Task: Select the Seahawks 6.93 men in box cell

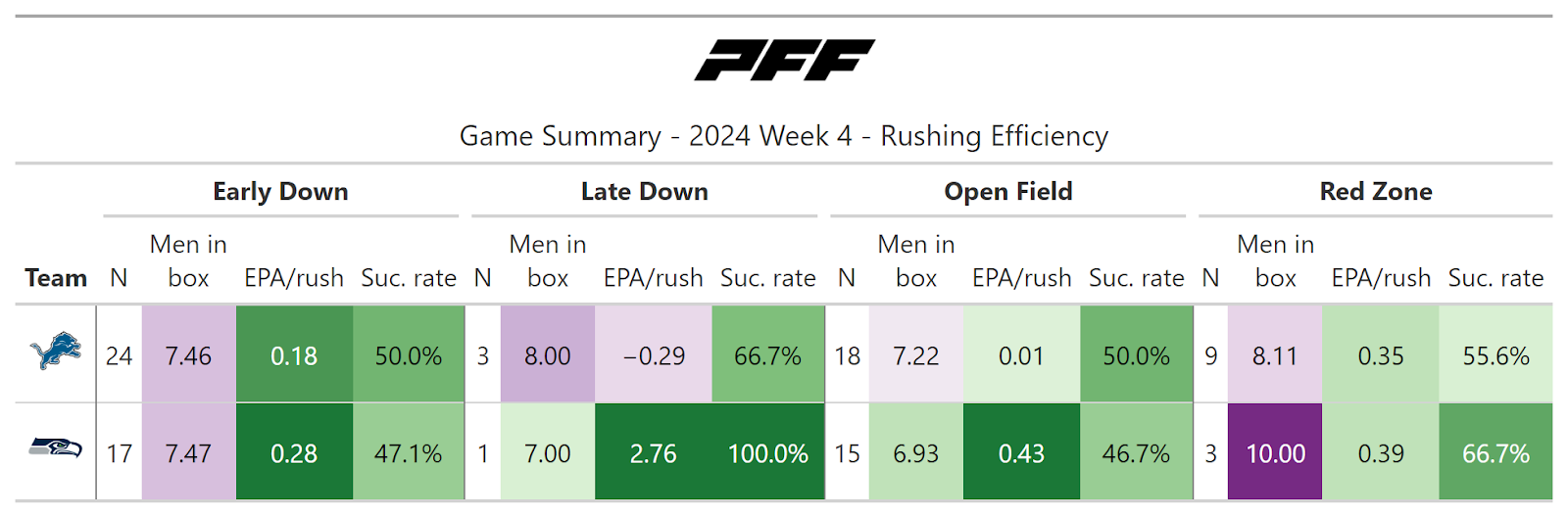Action: click(916, 453)
